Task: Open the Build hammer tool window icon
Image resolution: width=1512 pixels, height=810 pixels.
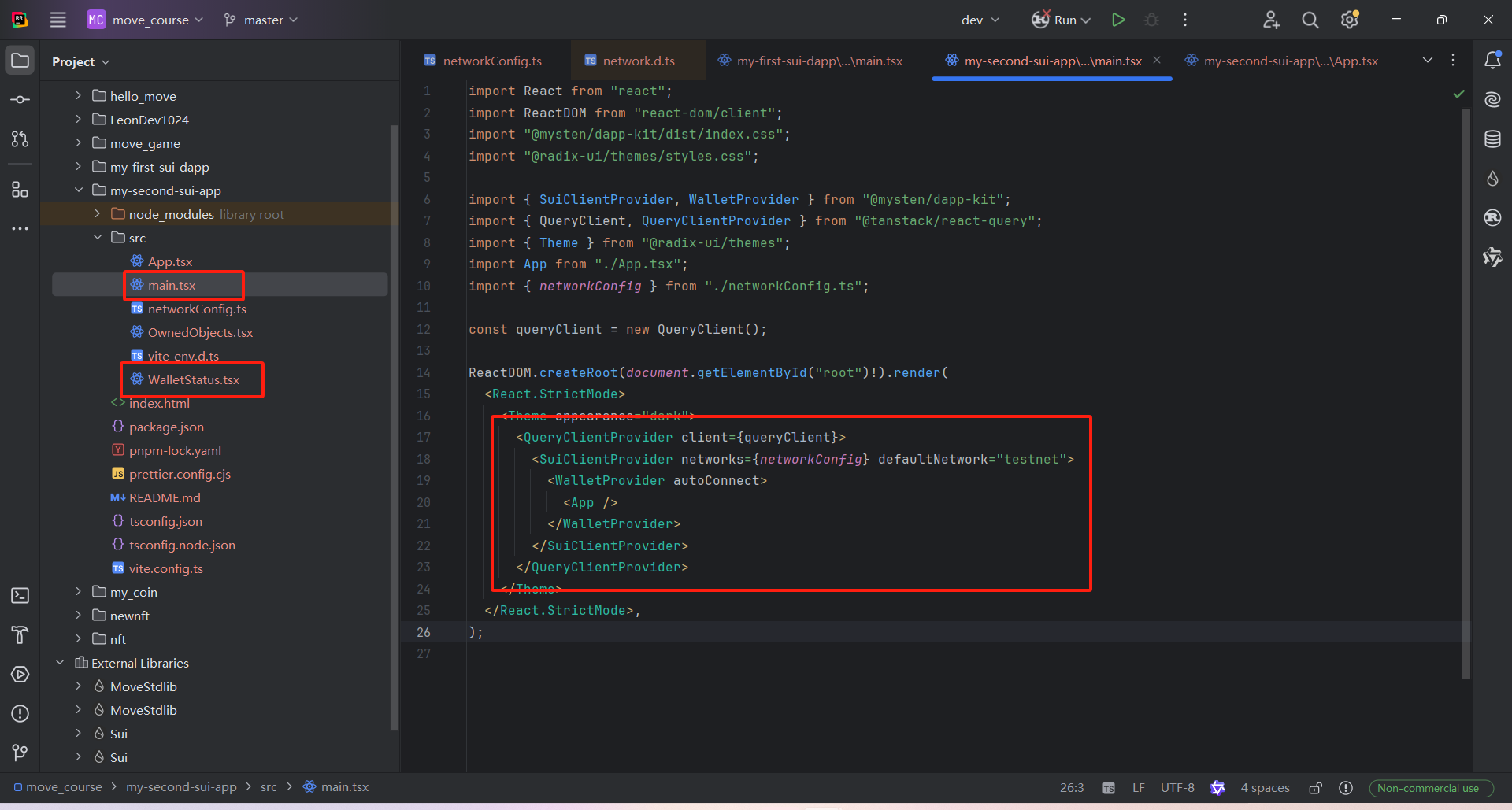Action: (x=20, y=635)
